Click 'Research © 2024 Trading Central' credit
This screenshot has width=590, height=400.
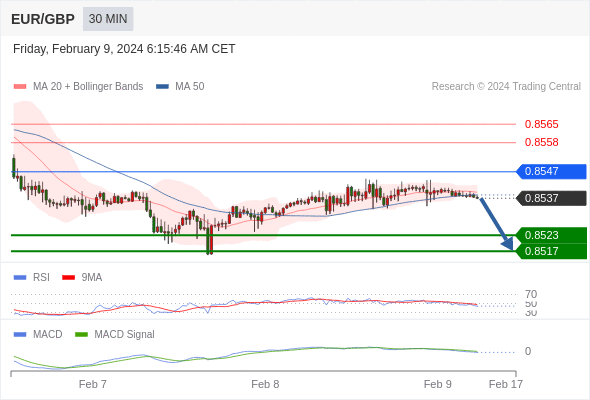point(506,87)
